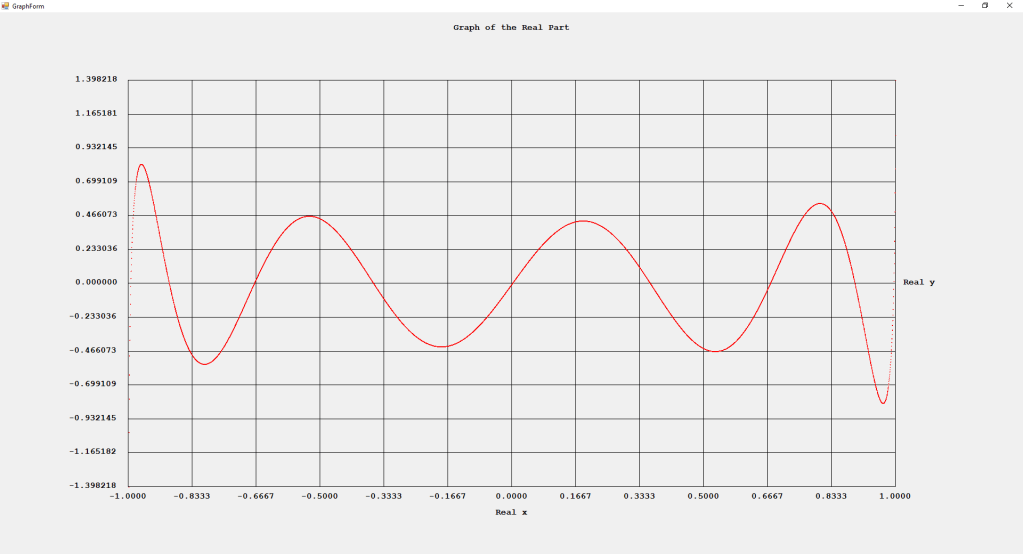Minimize the GraphForm window
The image size is (1023, 554).
tap(961, 5)
